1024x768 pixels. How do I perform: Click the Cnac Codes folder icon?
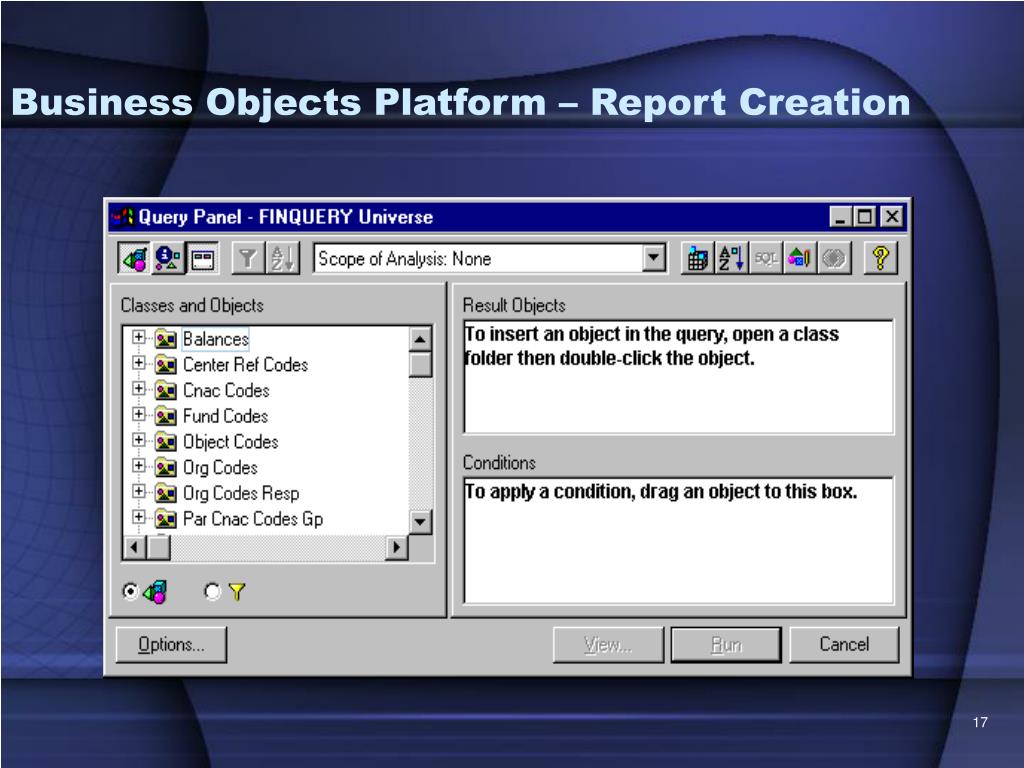point(166,391)
